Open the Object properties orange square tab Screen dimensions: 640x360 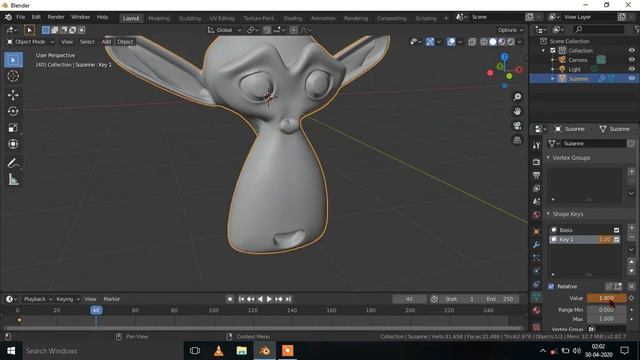coord(536,231)
